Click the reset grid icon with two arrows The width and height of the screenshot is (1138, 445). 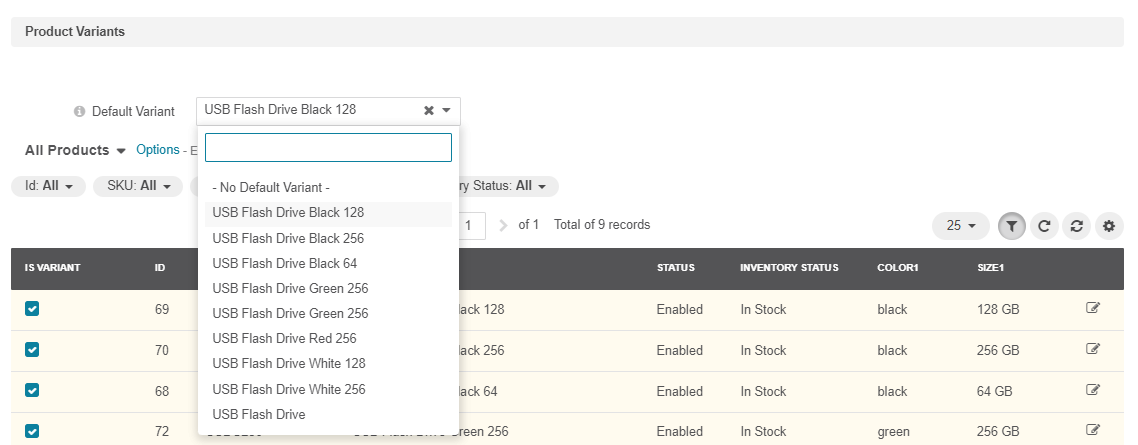click(1076, 226)
